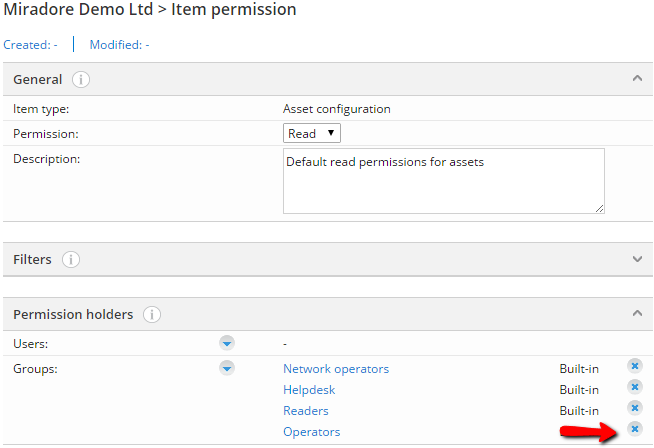Viewport: 654px width, 448px height.
Task: Collapse the General section chevron
Action: (637, 78)
